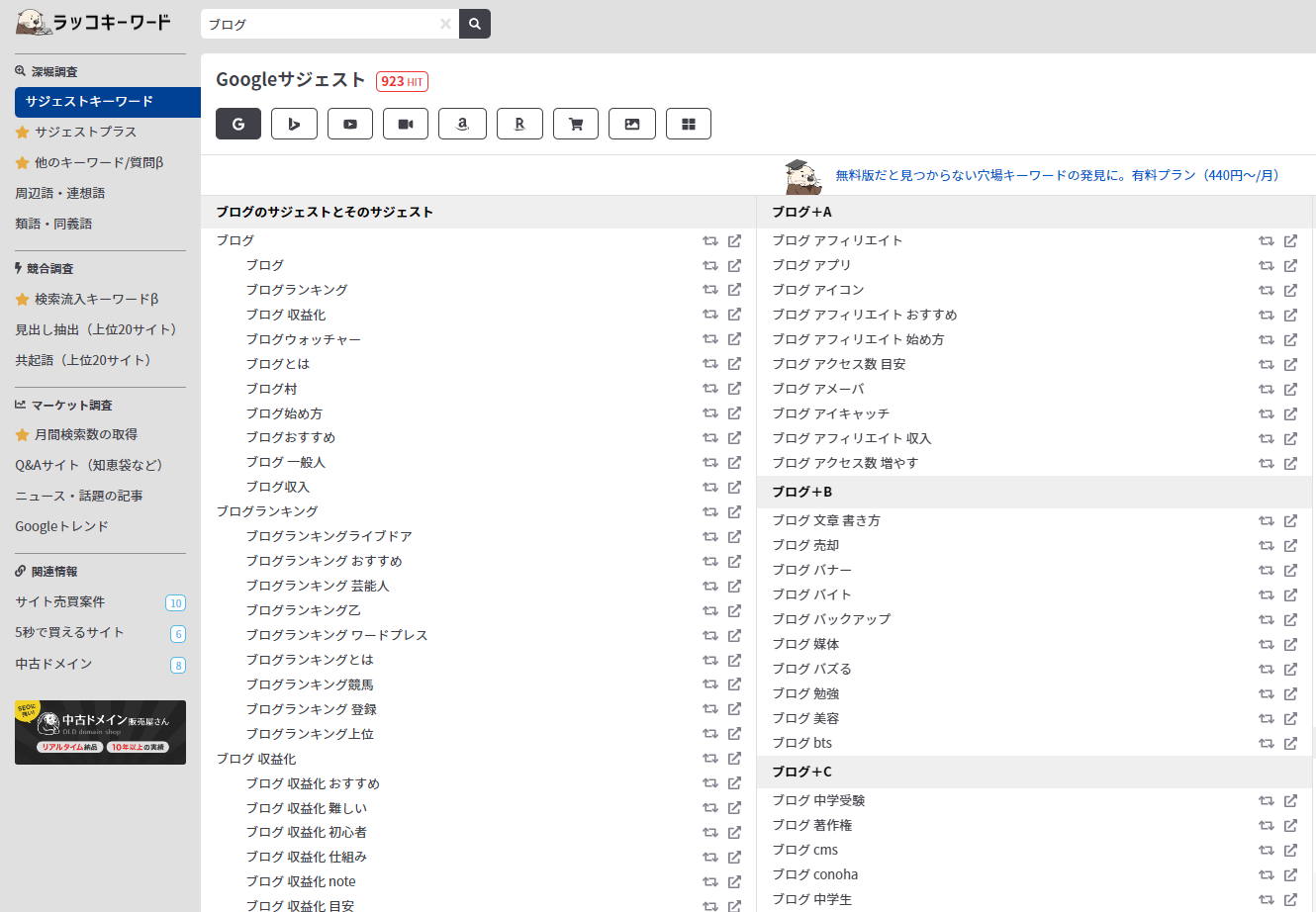Click ブログ 収益化 note suggestion
Image resolution: width=1316 pixels, height=912 pixels.
[301, 881]
